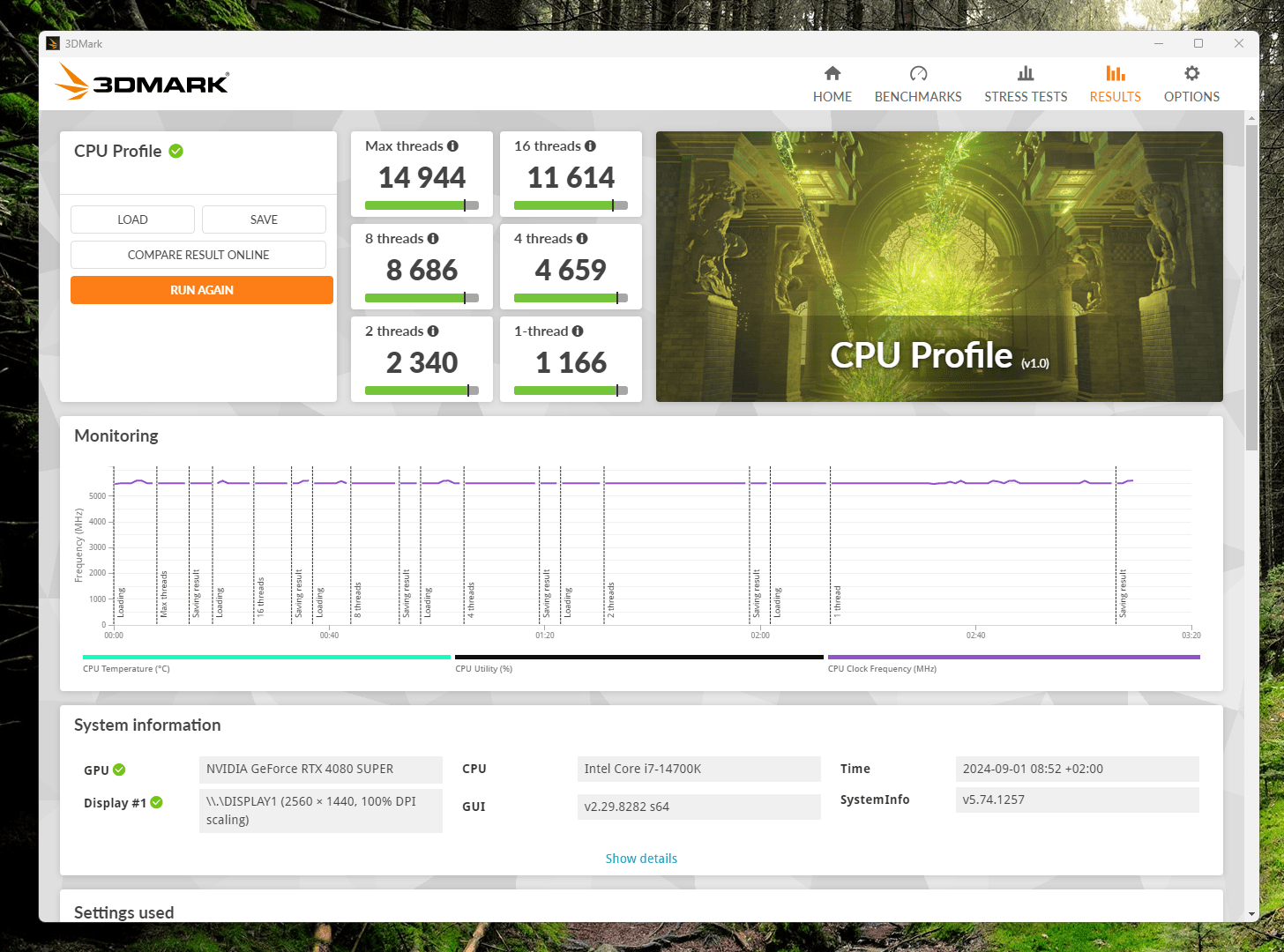Click the Benchmarks gauge icon
Screen dimensions: 1284x952
918,73
